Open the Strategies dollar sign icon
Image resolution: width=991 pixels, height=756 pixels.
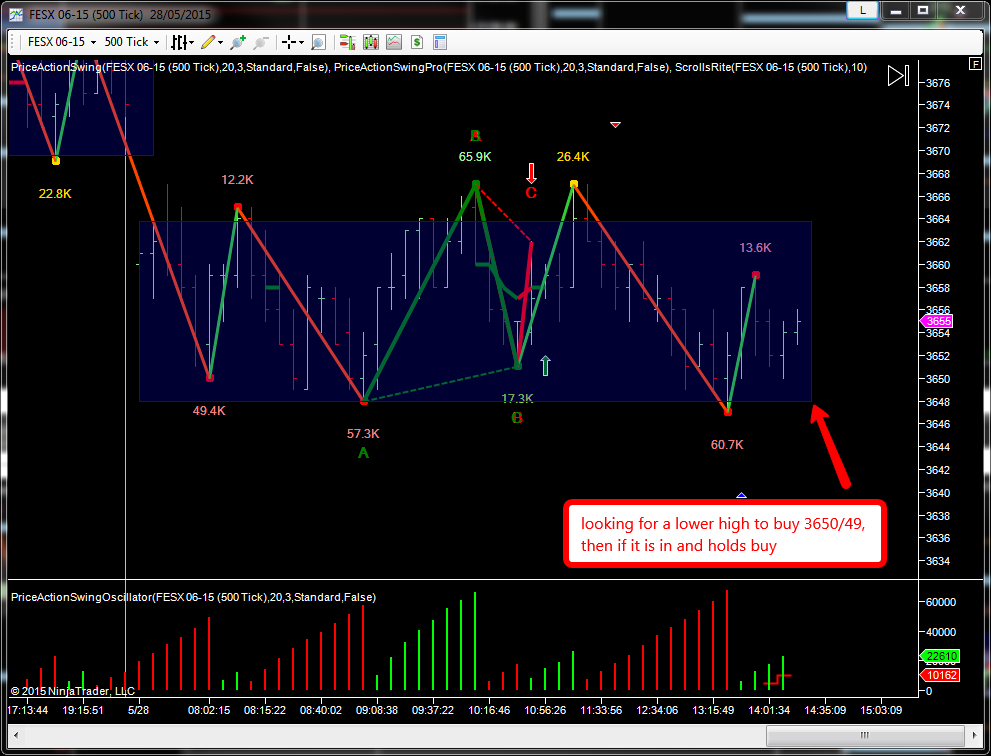coord(416,42)
